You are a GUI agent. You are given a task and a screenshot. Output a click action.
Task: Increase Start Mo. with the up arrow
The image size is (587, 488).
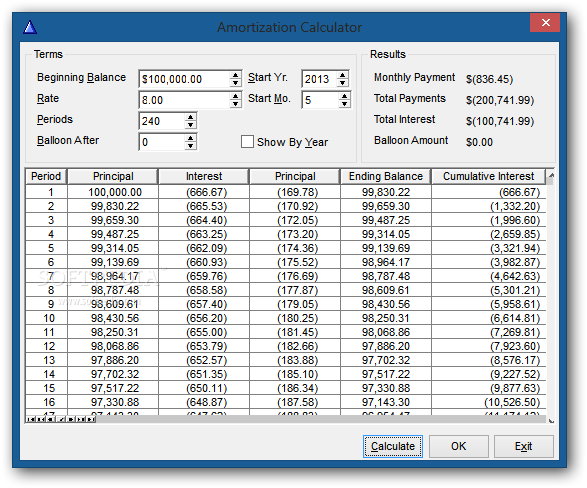(x=344, y=96)
